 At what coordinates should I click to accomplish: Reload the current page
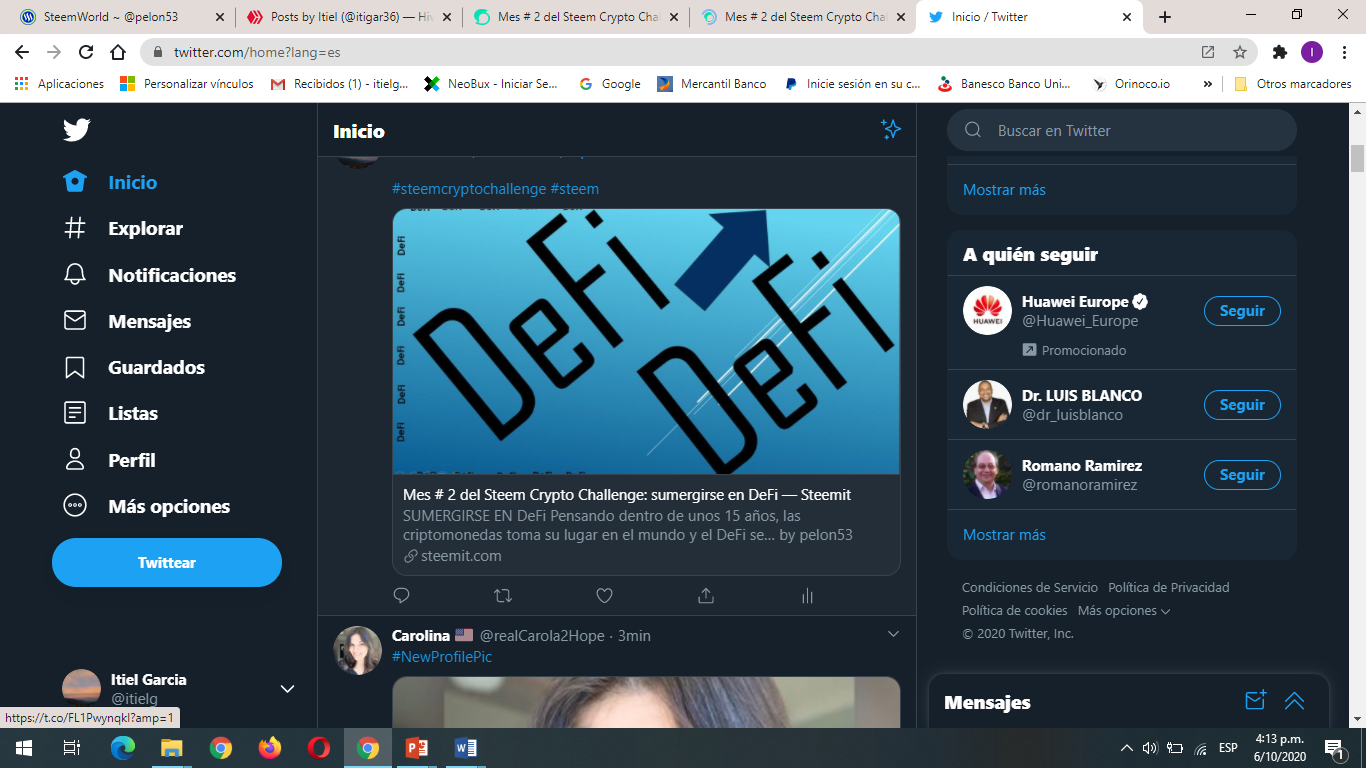[86, 52]
